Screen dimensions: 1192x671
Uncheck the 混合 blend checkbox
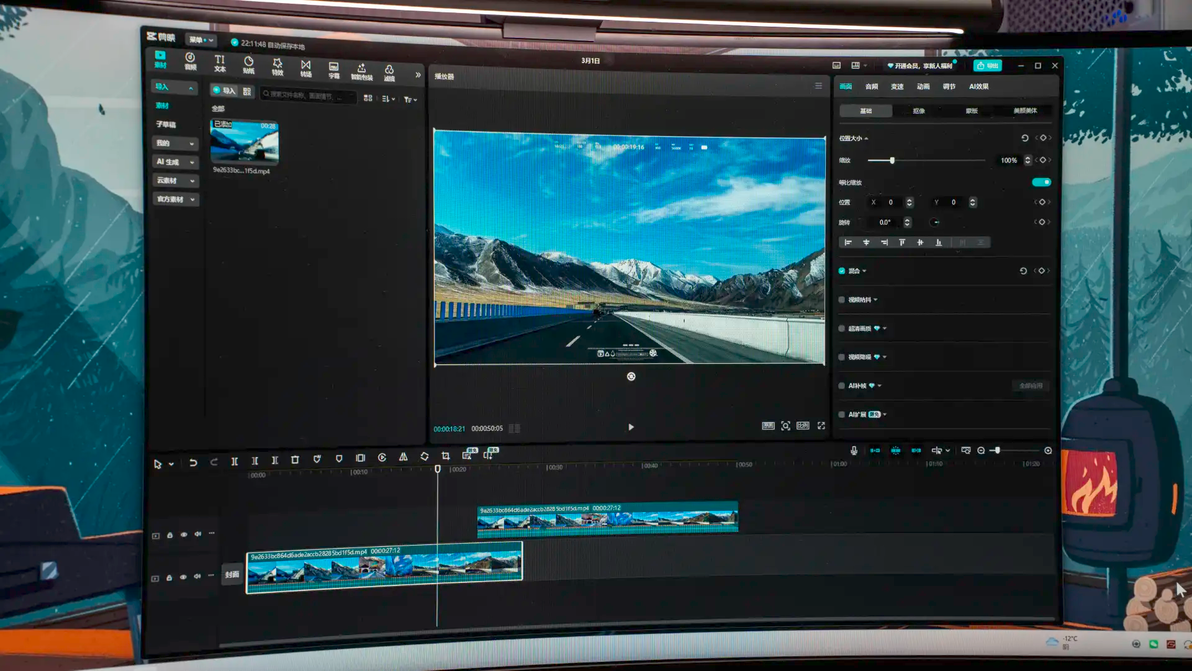coord(842,271)
